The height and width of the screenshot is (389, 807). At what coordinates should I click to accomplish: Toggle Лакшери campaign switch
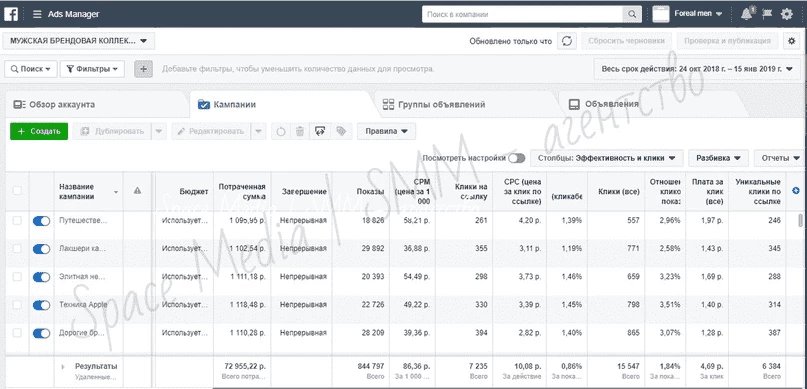(x=41, y=249)
